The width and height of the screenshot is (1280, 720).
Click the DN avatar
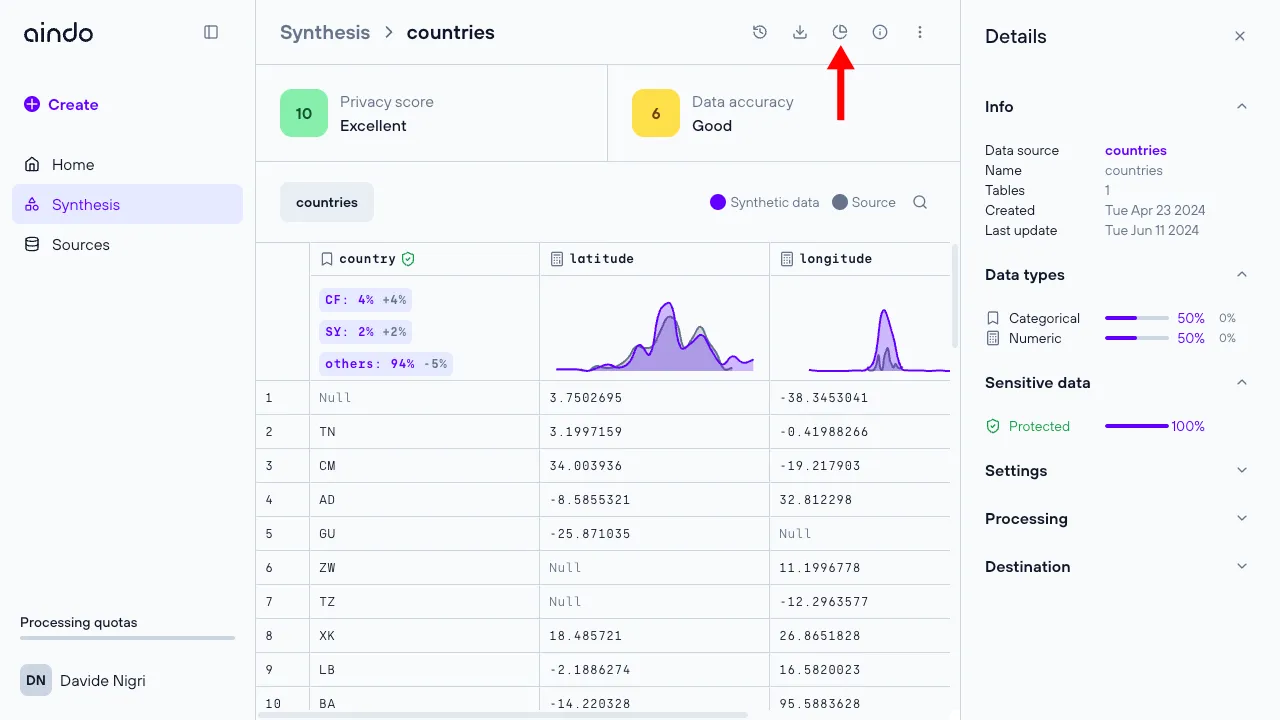point(36,680)
